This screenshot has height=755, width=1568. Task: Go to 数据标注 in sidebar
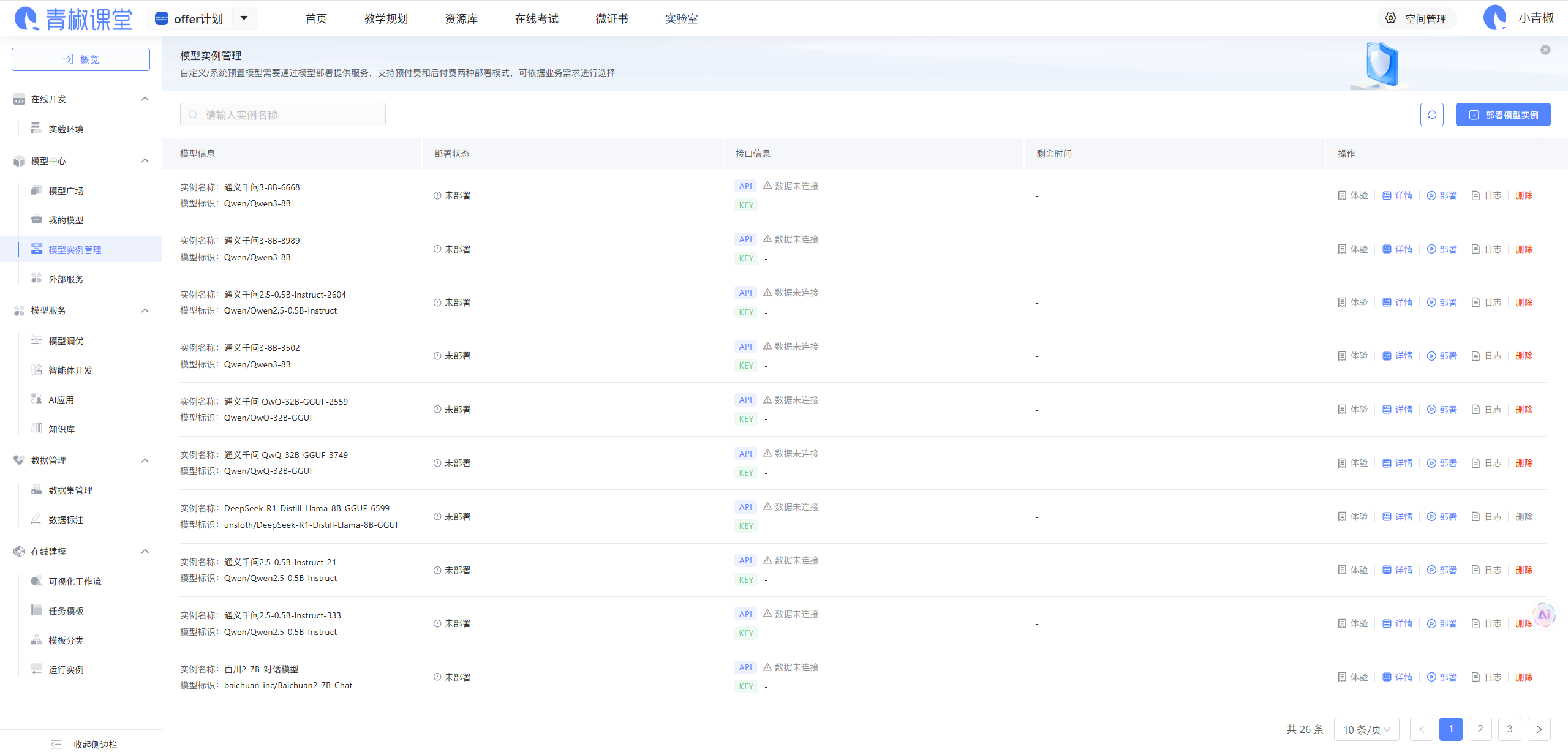(x=66, y=520)
